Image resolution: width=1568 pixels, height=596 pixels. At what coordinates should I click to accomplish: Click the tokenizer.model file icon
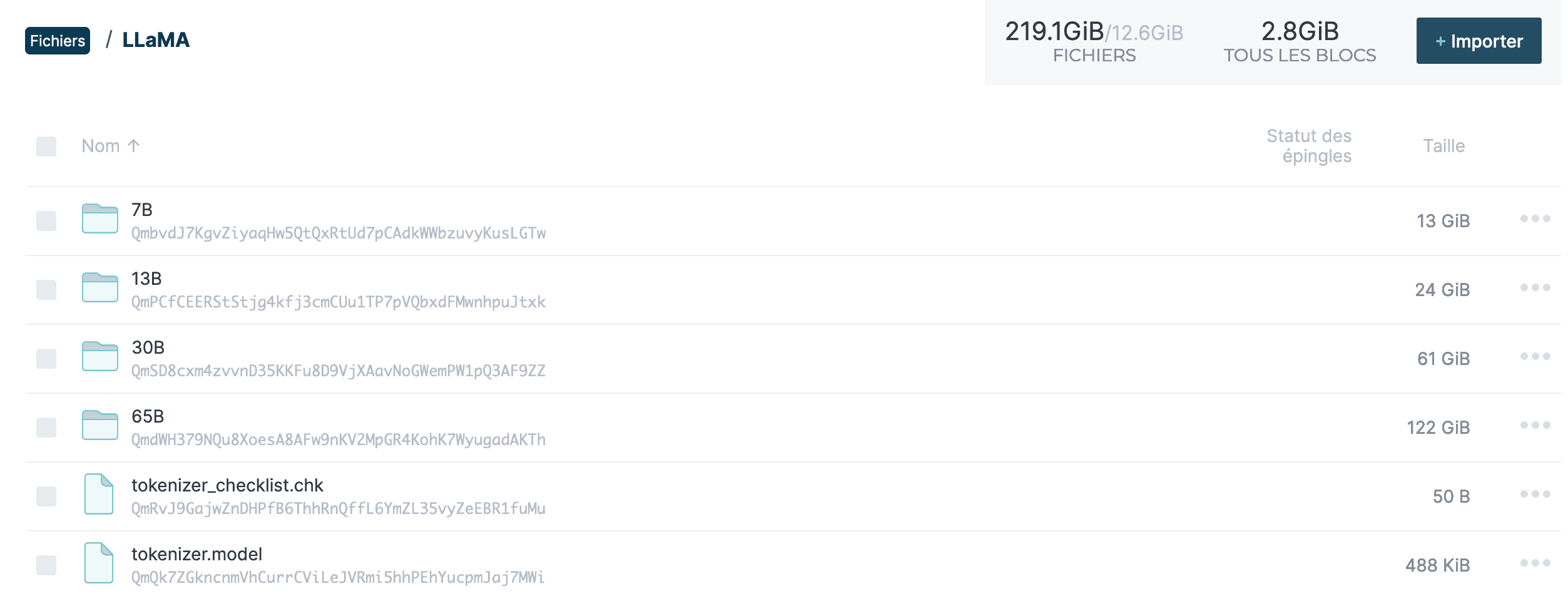(100, 565)
